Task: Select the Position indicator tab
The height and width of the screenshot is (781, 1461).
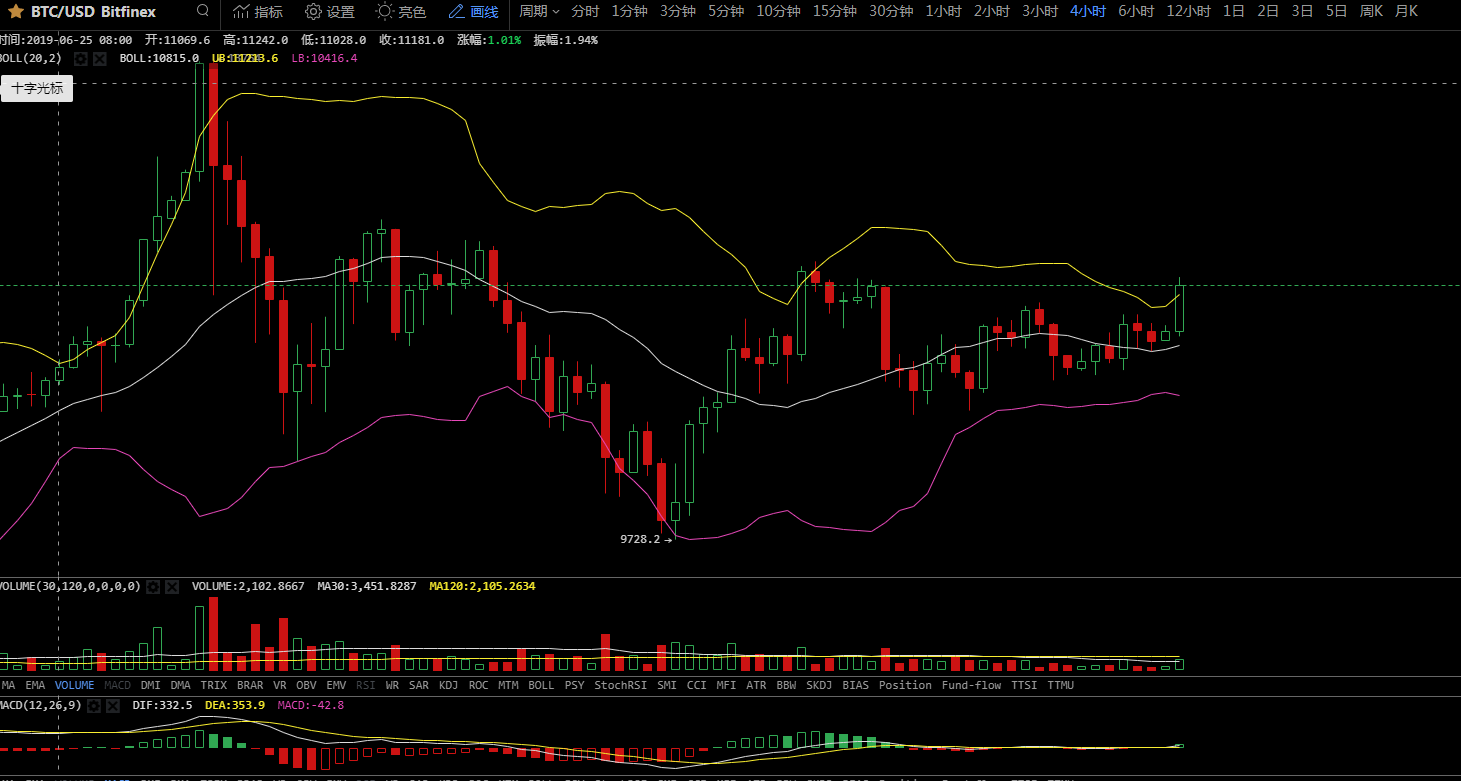Action: pos(905,686)
